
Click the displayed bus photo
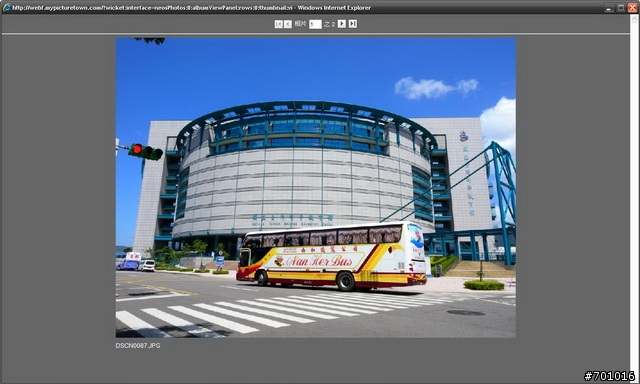[316, 188]
